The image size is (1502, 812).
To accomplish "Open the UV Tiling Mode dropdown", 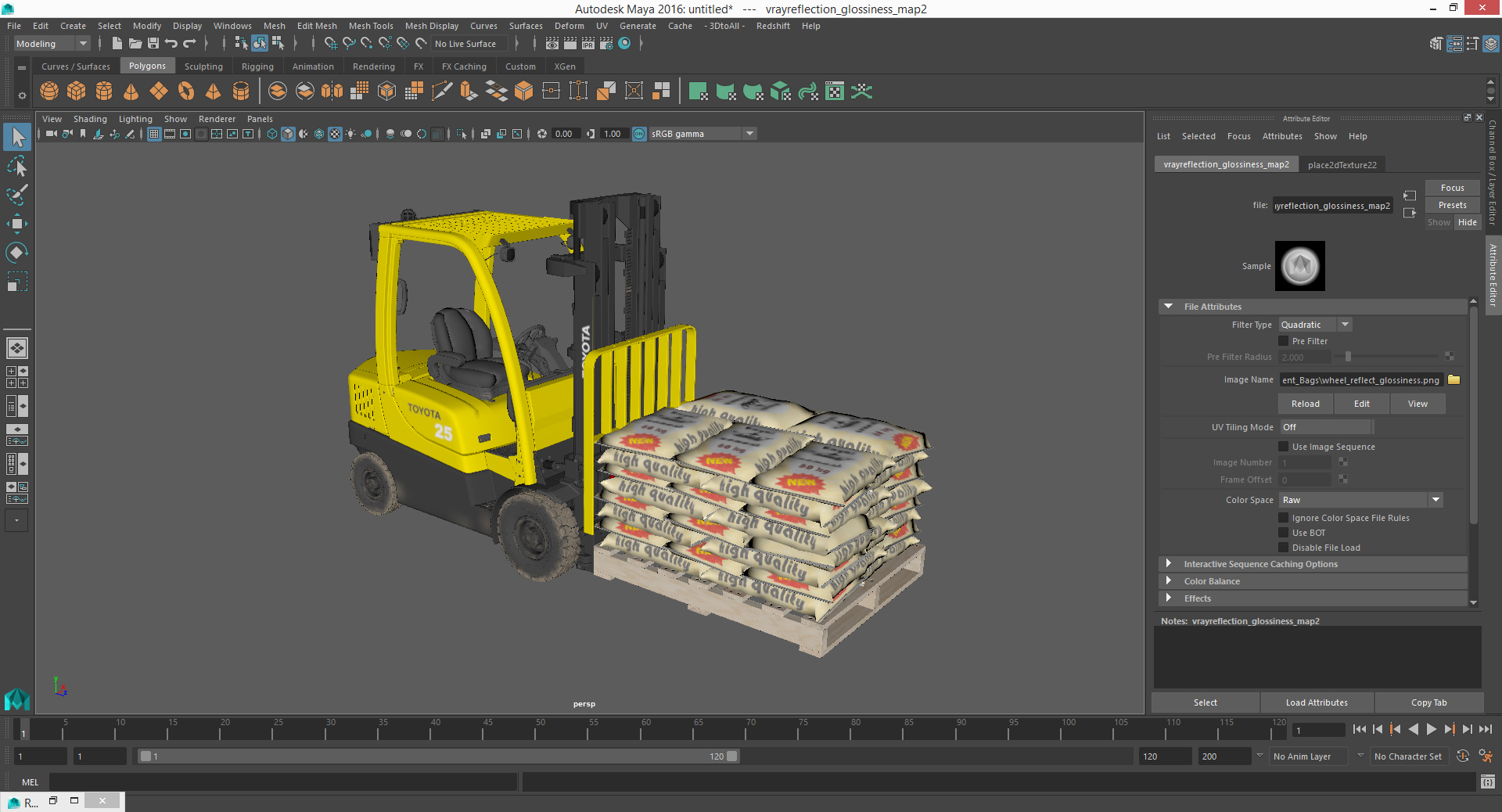I will click(1326, 427).
